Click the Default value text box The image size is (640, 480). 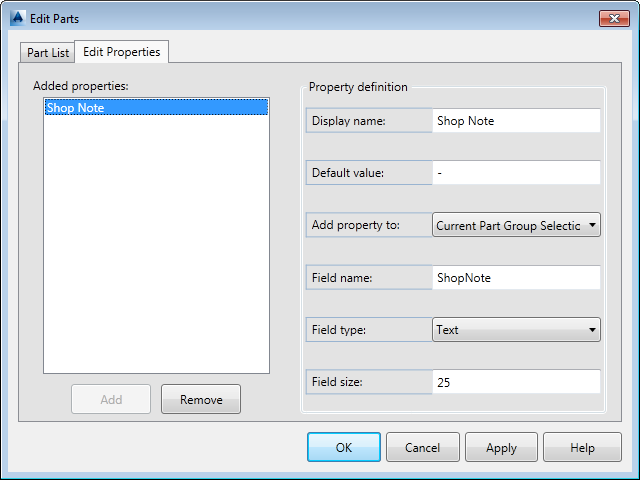click(x=516, y=173)
